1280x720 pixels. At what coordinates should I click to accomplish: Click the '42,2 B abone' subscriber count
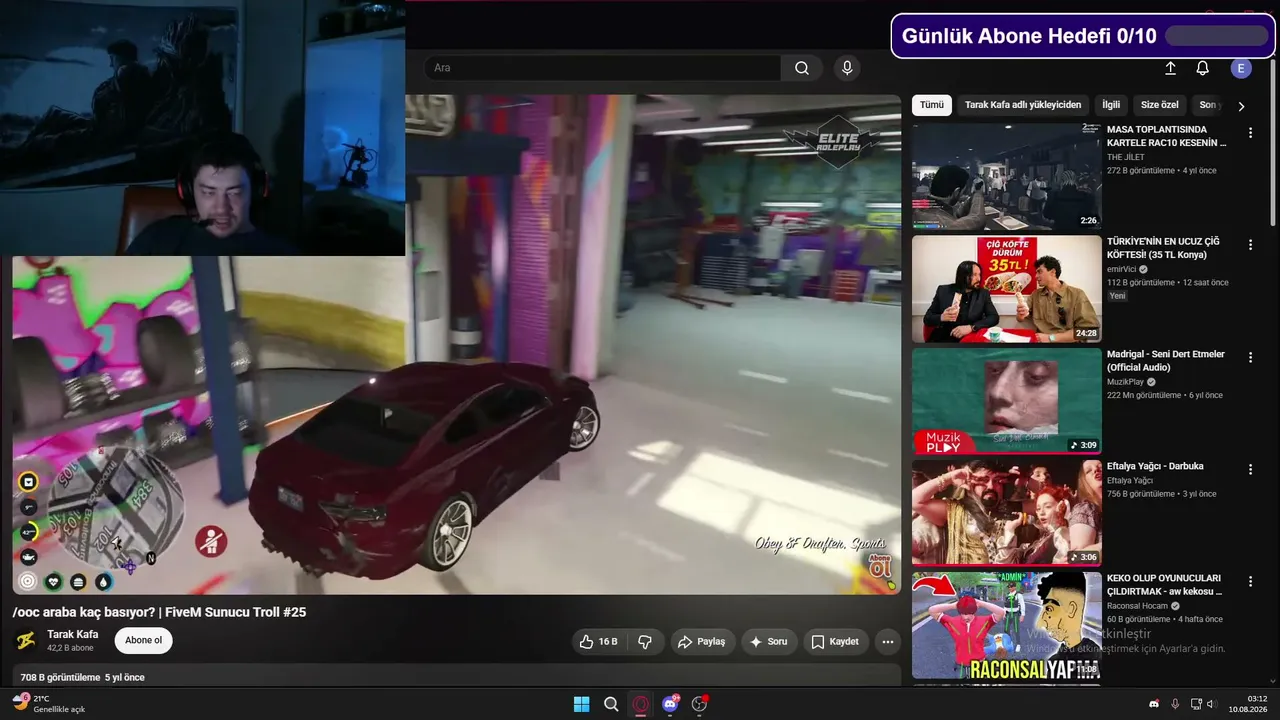click(70, 648)
